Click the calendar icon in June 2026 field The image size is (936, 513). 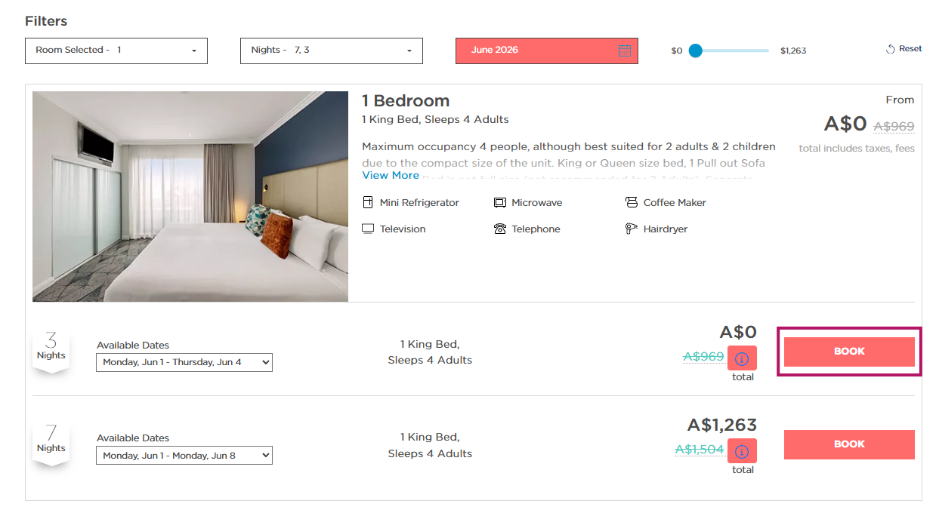tap(624, 51)
